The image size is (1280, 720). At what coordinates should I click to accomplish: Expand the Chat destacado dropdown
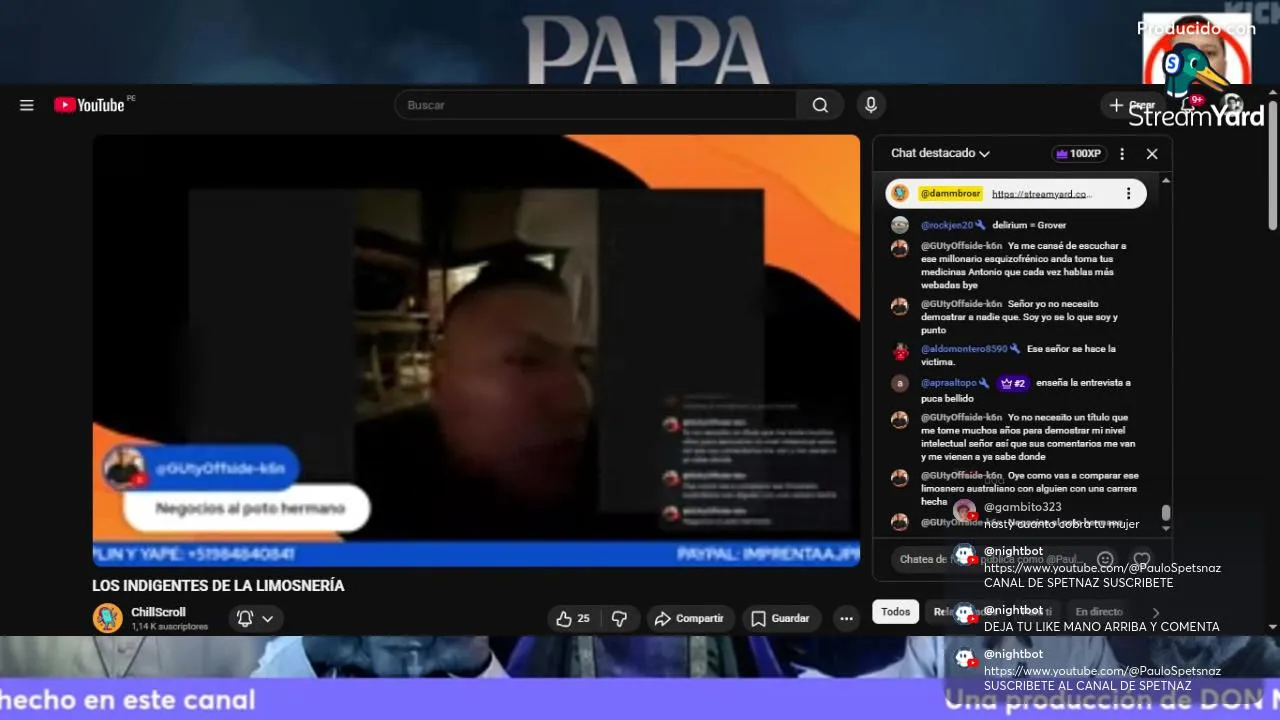[940, 154]
